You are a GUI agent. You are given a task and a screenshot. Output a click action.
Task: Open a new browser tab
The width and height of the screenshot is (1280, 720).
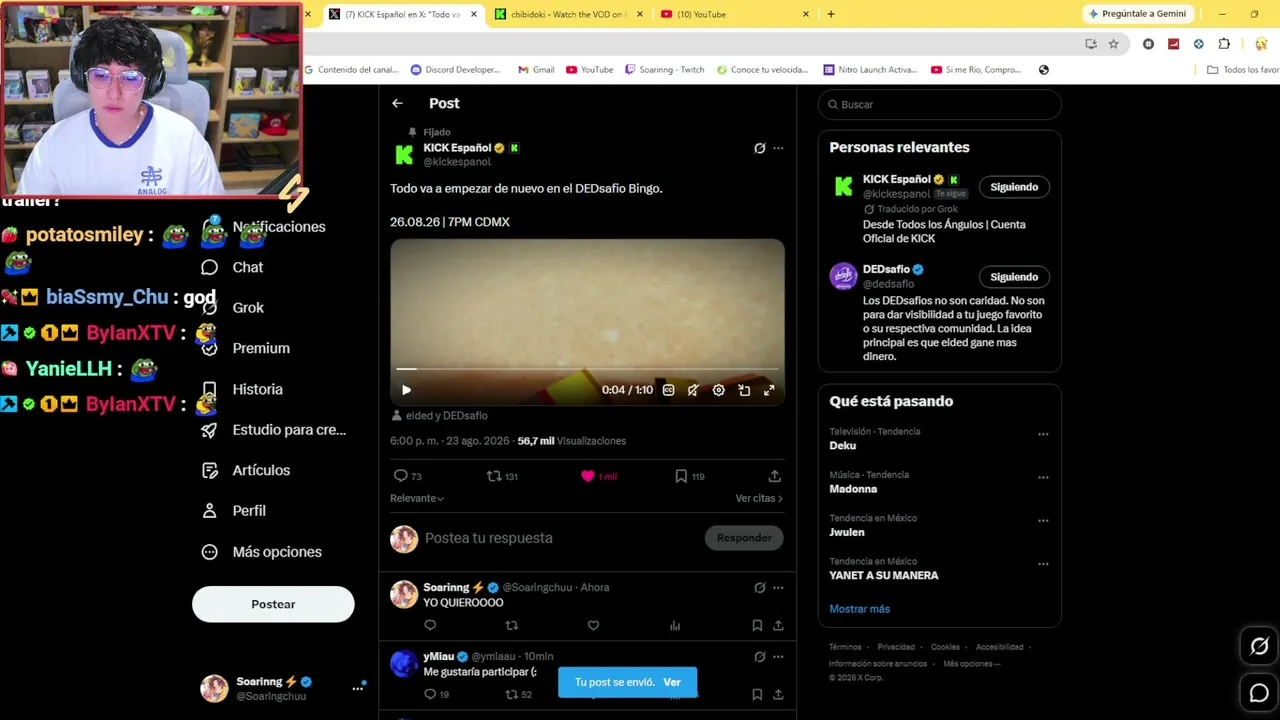pos(831,14)
